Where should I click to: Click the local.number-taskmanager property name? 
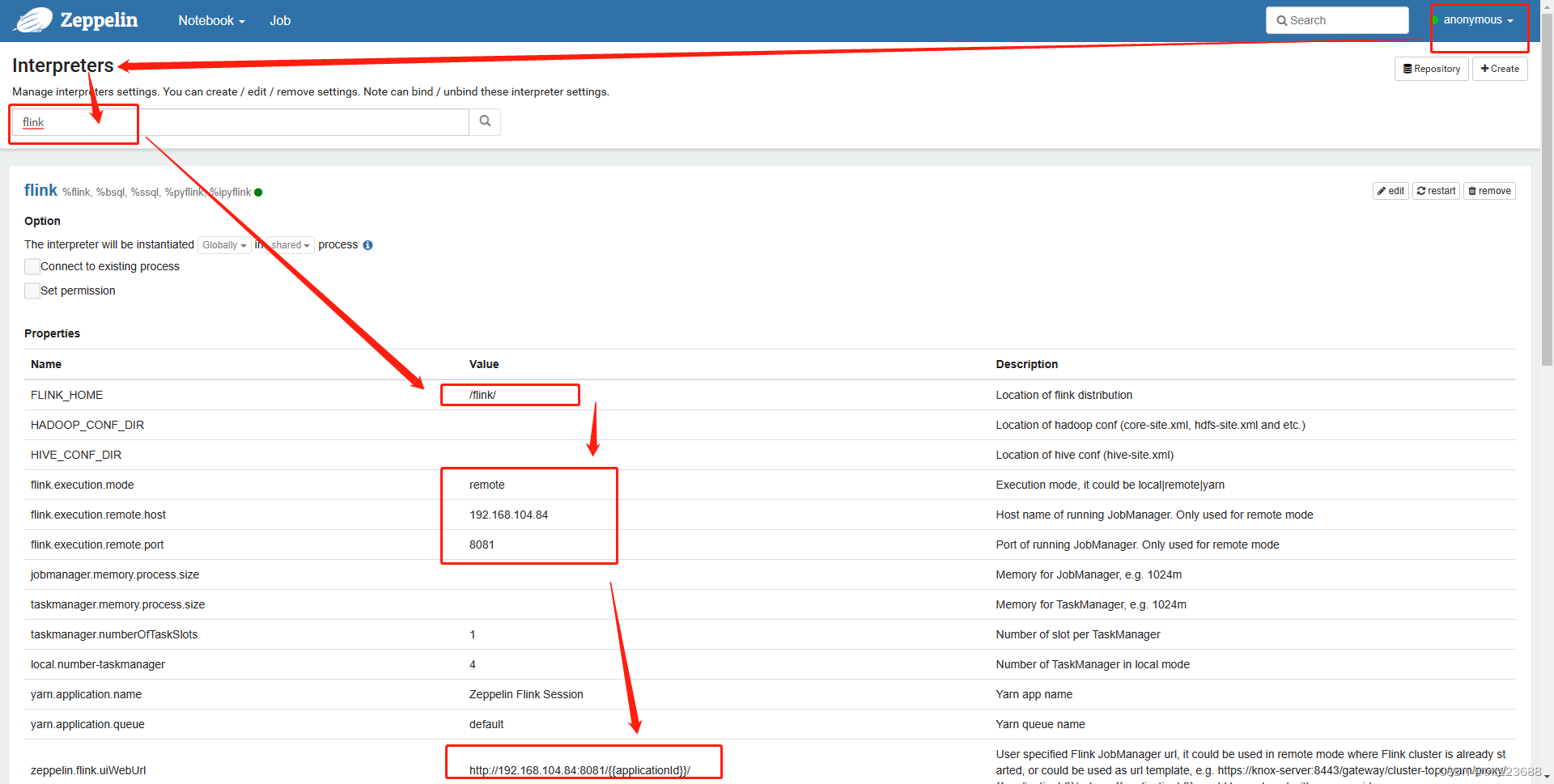(98, 664)
